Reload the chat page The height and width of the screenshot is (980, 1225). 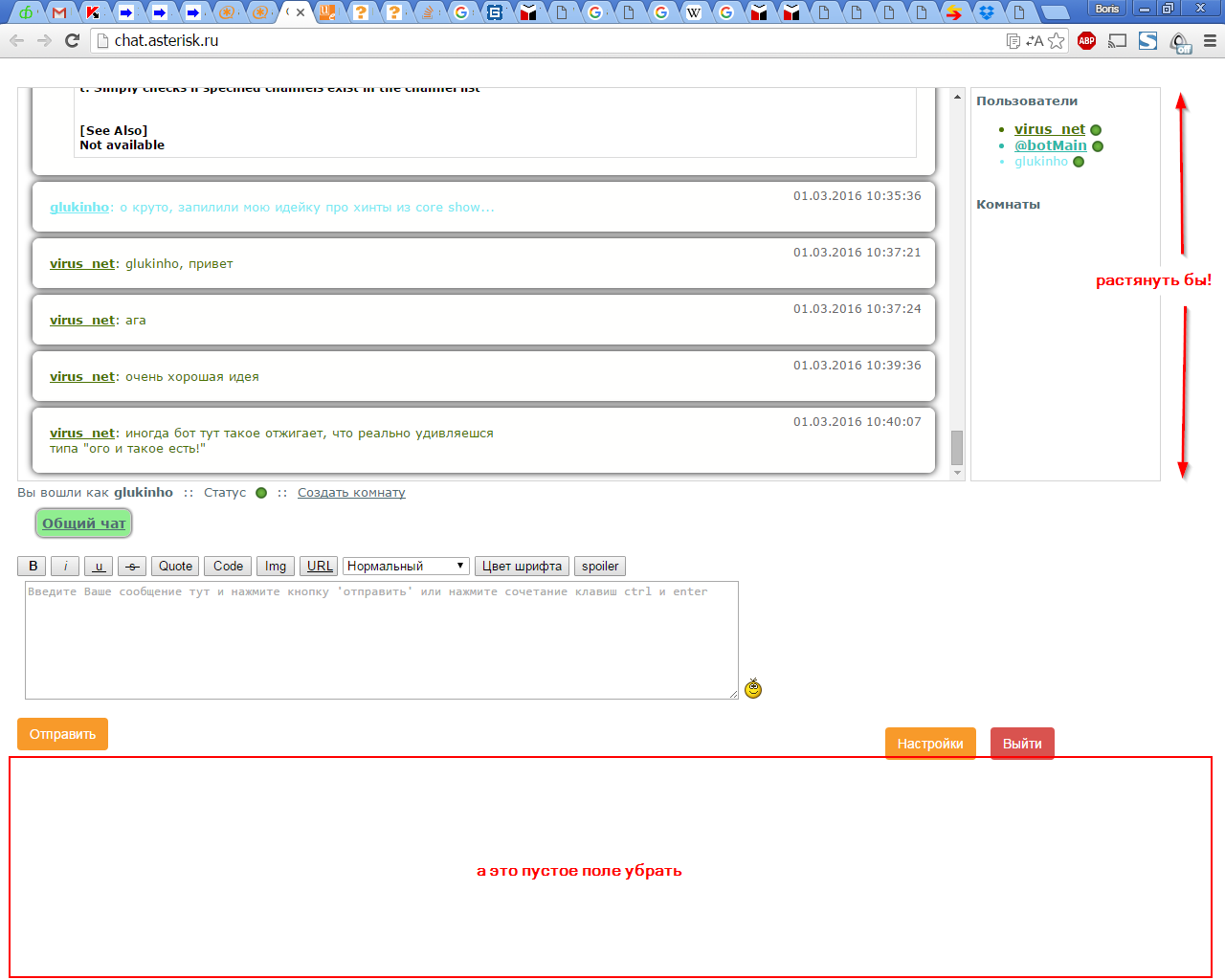72,40
